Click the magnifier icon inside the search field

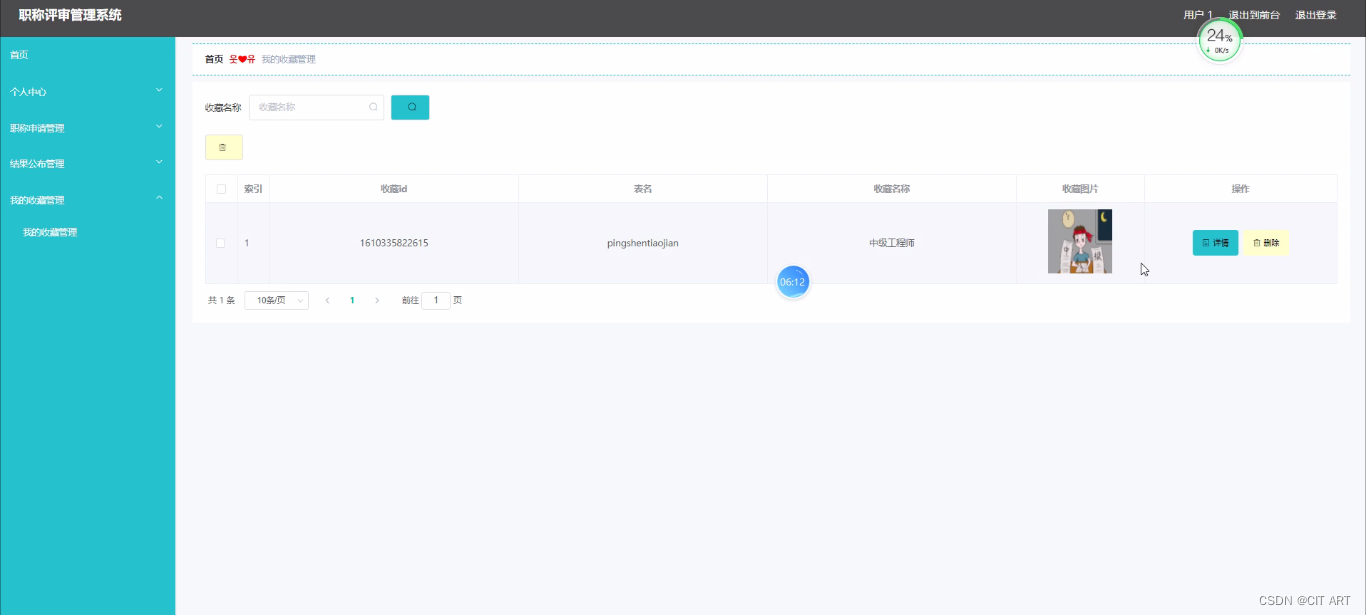click(373, 107)
